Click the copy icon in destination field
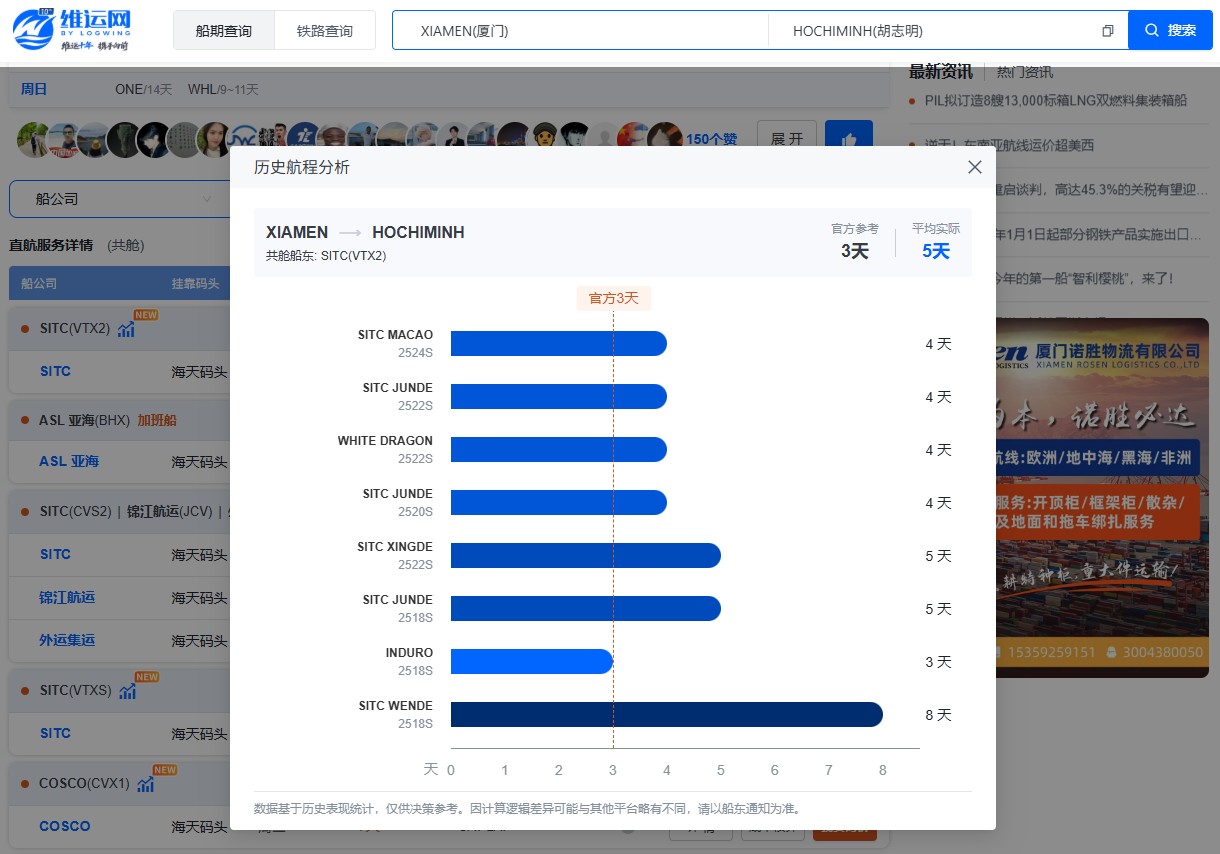The width and height of the screenshot is (1220, 854). pos(1107,31)
